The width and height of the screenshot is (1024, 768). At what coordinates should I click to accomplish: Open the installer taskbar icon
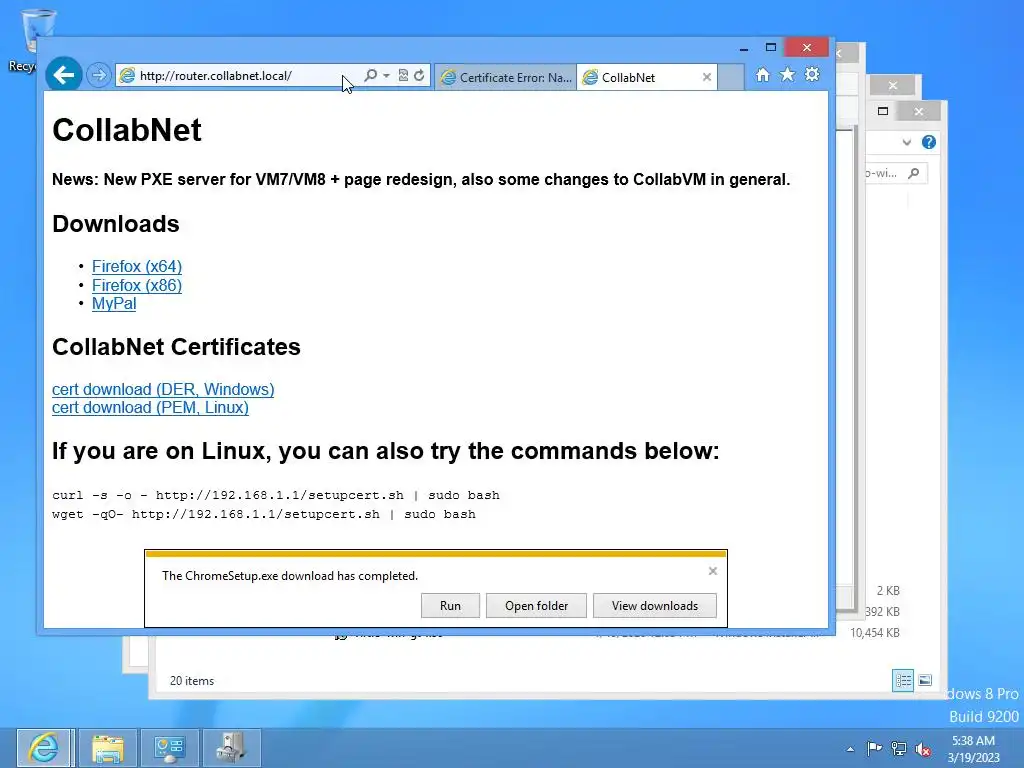click(x=232, y=748)
